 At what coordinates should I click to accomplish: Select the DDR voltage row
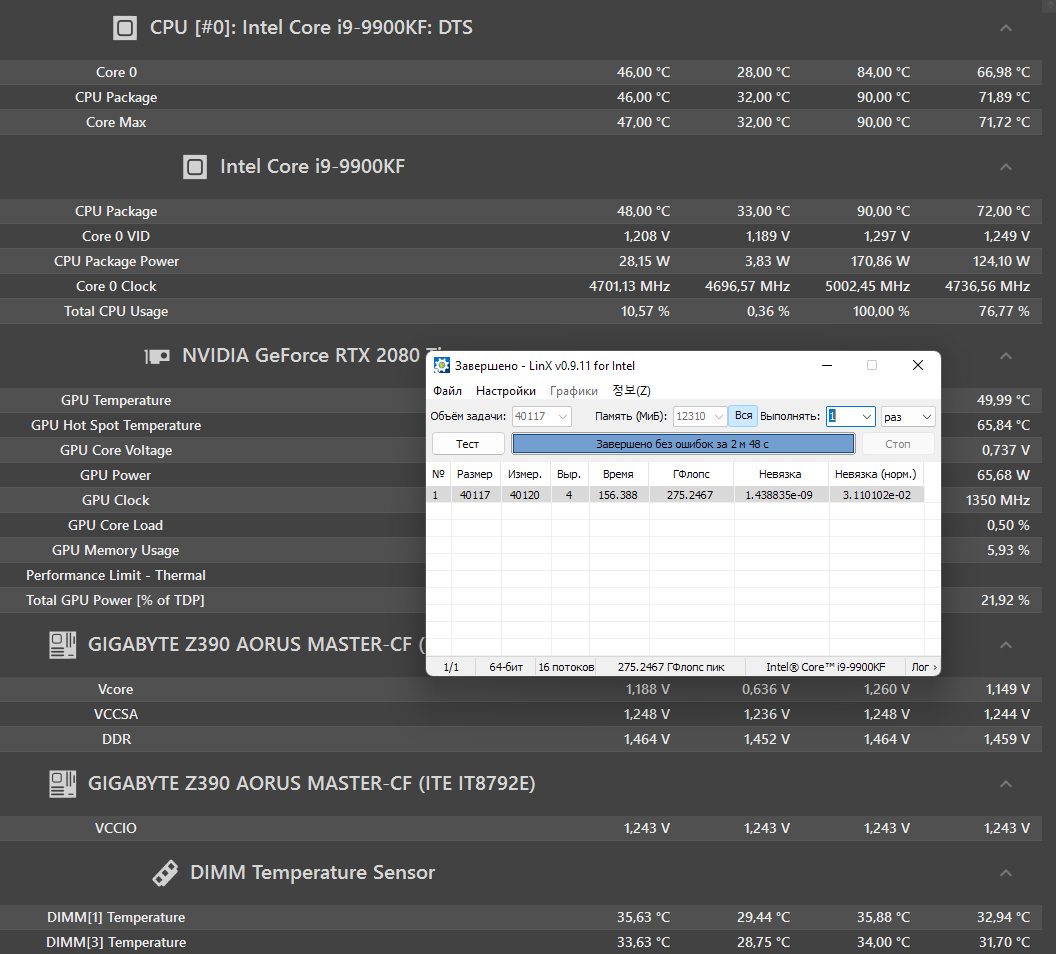pos(521,740)
